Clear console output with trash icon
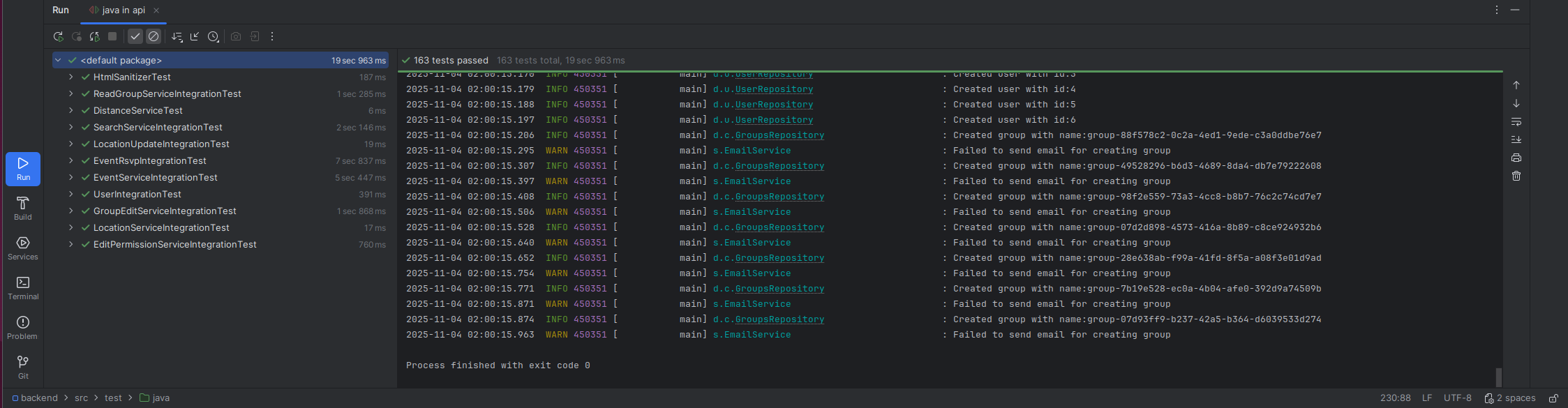This screenshot has height=408, width=1568. point(1516,176)
